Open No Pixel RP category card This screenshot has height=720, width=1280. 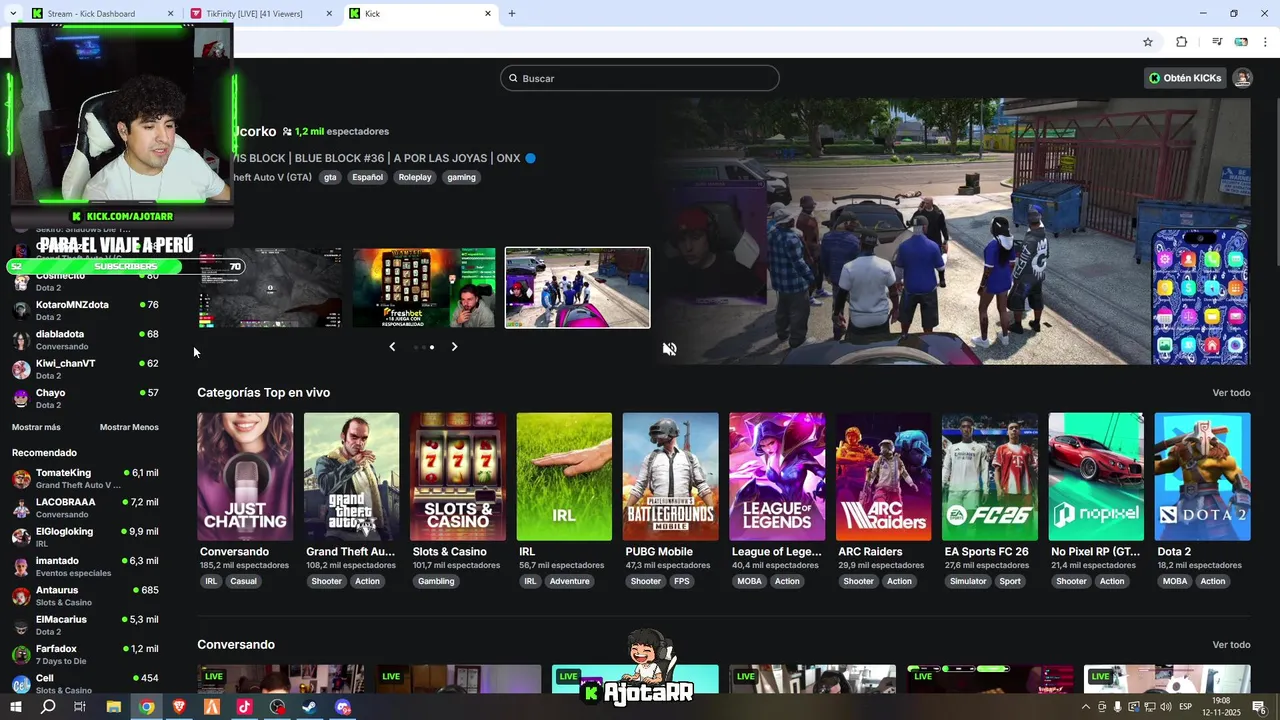[1096, 477]
